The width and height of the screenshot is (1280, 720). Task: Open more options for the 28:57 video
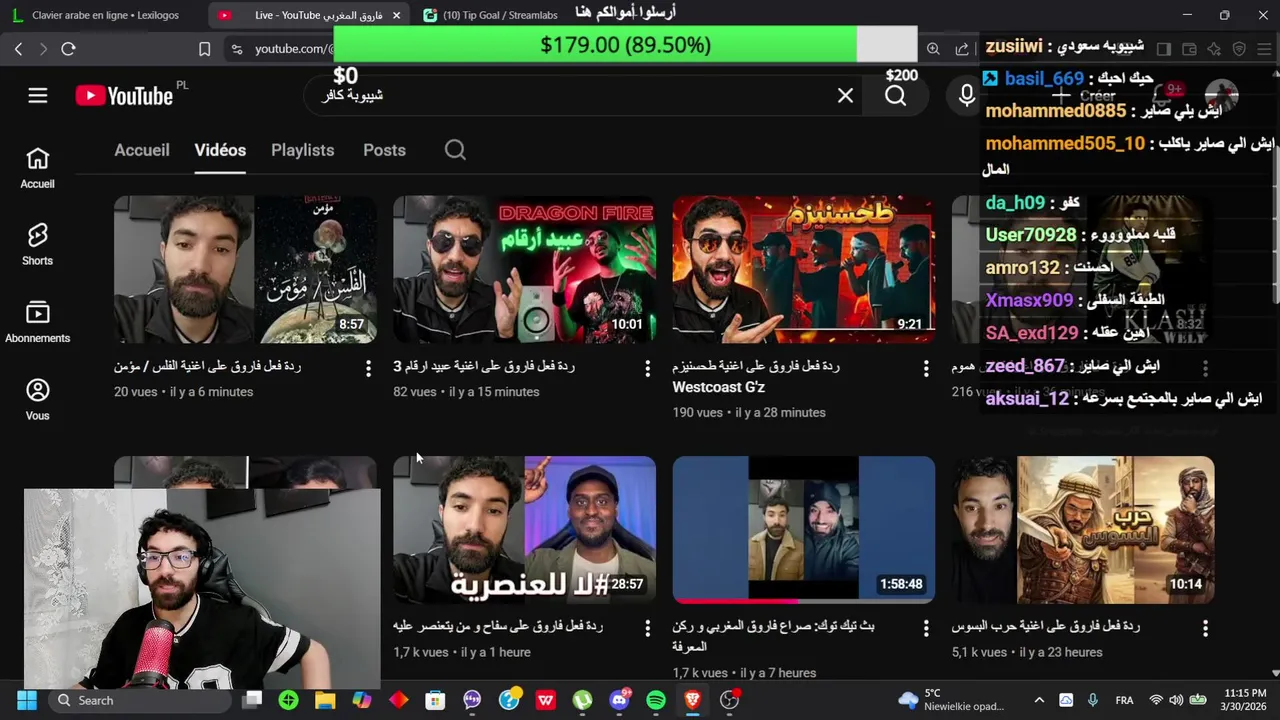(647, 628)
